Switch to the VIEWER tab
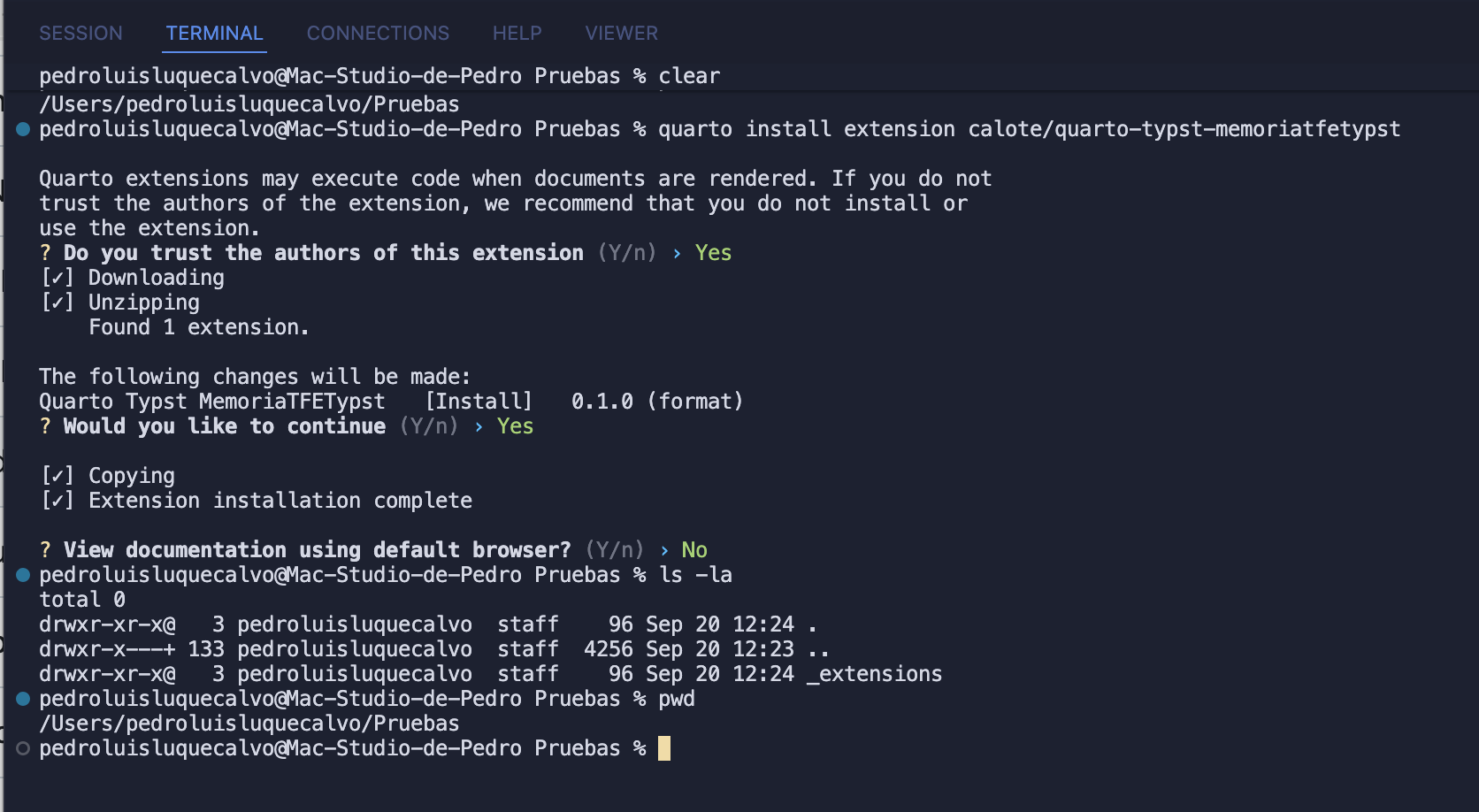This screenshot has width=1479, height=812. tap(621, 34)
